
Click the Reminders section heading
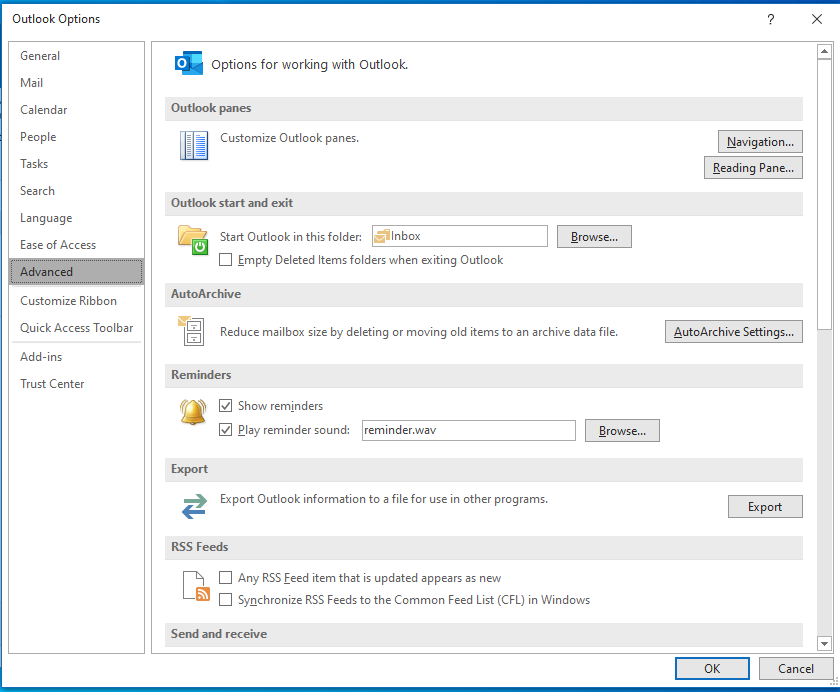[x=201, y=375]
